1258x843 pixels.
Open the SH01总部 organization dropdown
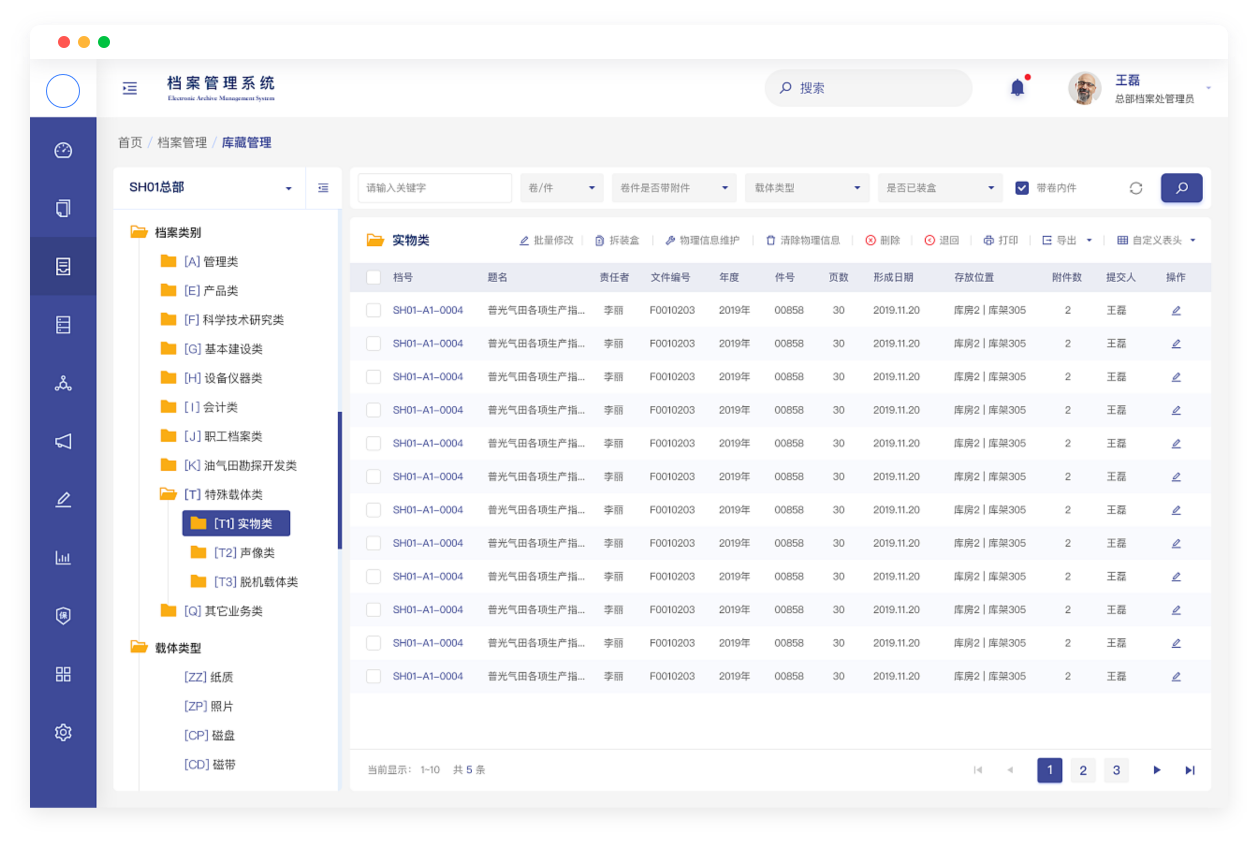(210, 188)
